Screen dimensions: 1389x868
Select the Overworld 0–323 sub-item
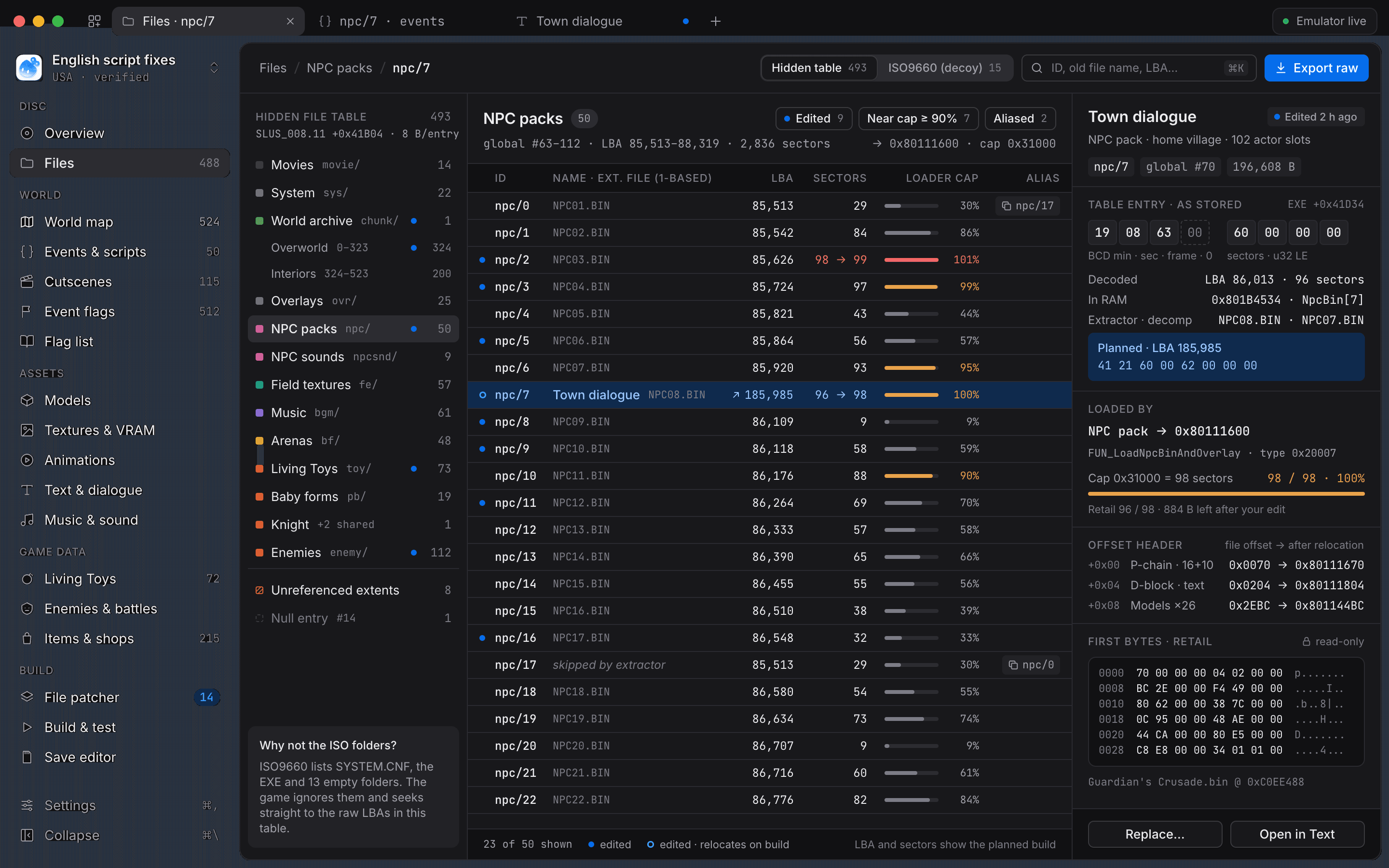(353, 247)
